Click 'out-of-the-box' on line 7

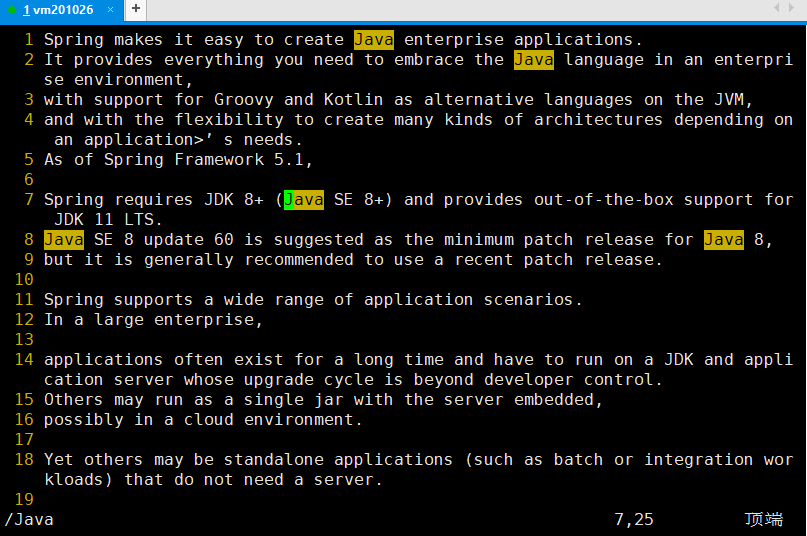(604, 200)
